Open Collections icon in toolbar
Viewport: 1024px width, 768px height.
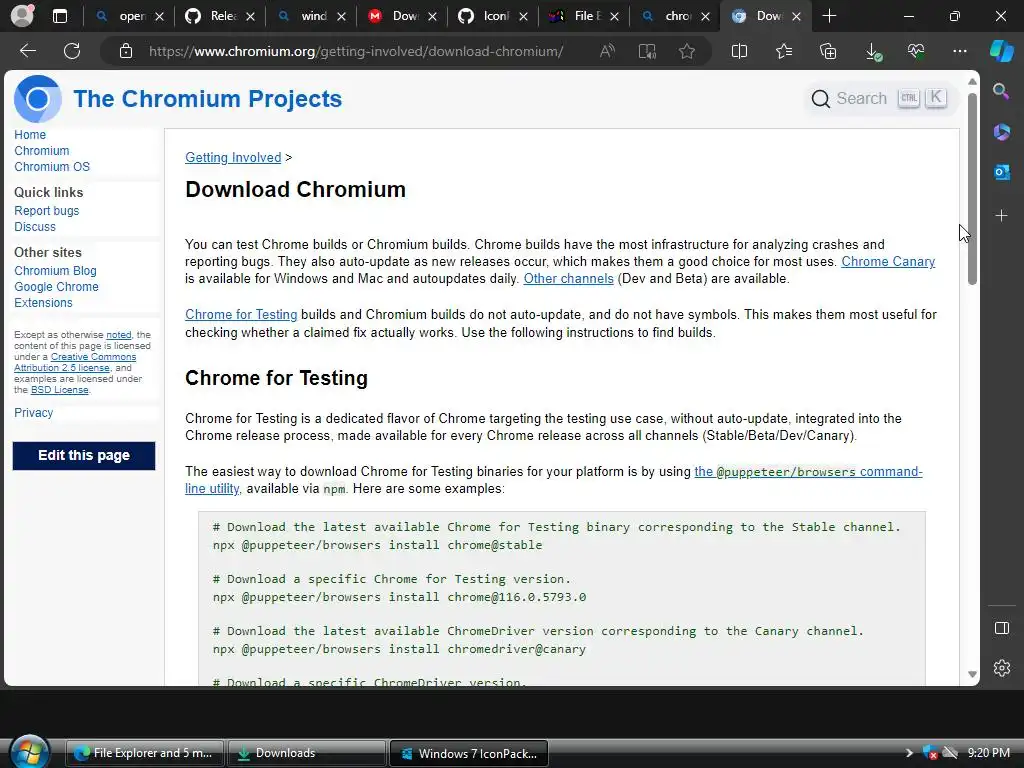tap(828, 51)
